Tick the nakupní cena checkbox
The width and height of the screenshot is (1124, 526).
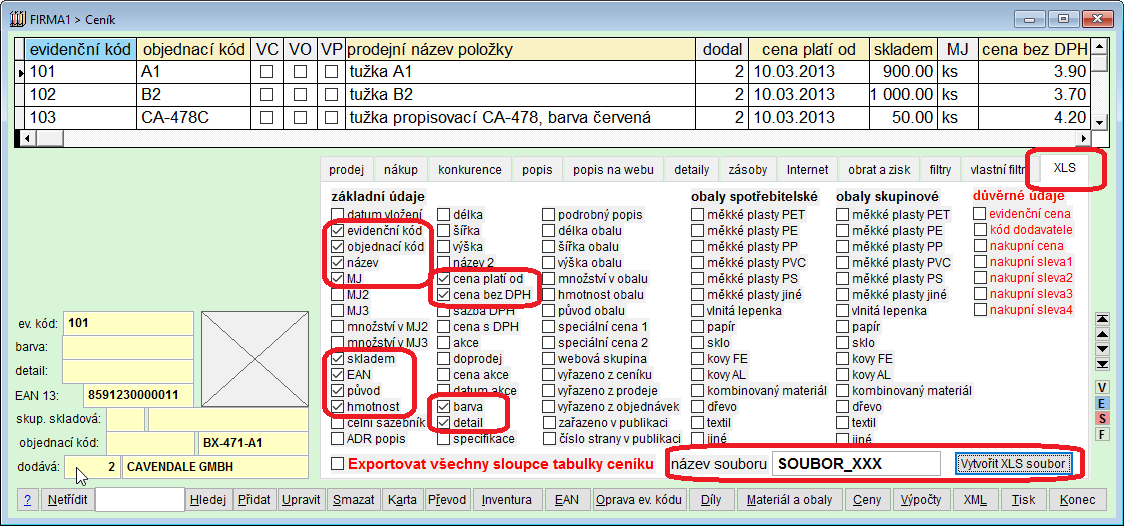(980, 246)
